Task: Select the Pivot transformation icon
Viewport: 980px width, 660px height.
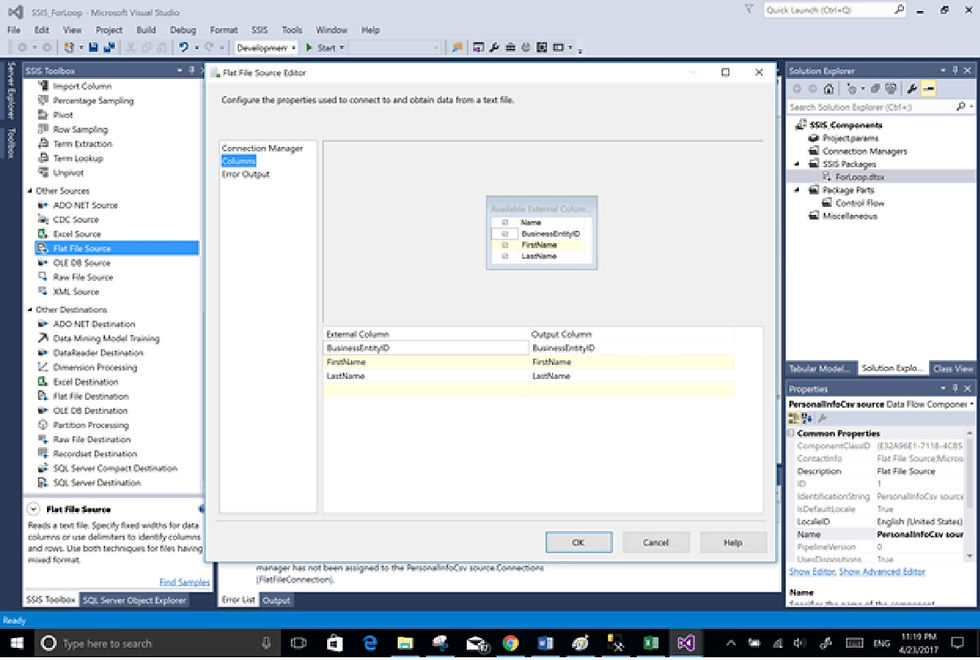Action: click(x=42, y=115)
